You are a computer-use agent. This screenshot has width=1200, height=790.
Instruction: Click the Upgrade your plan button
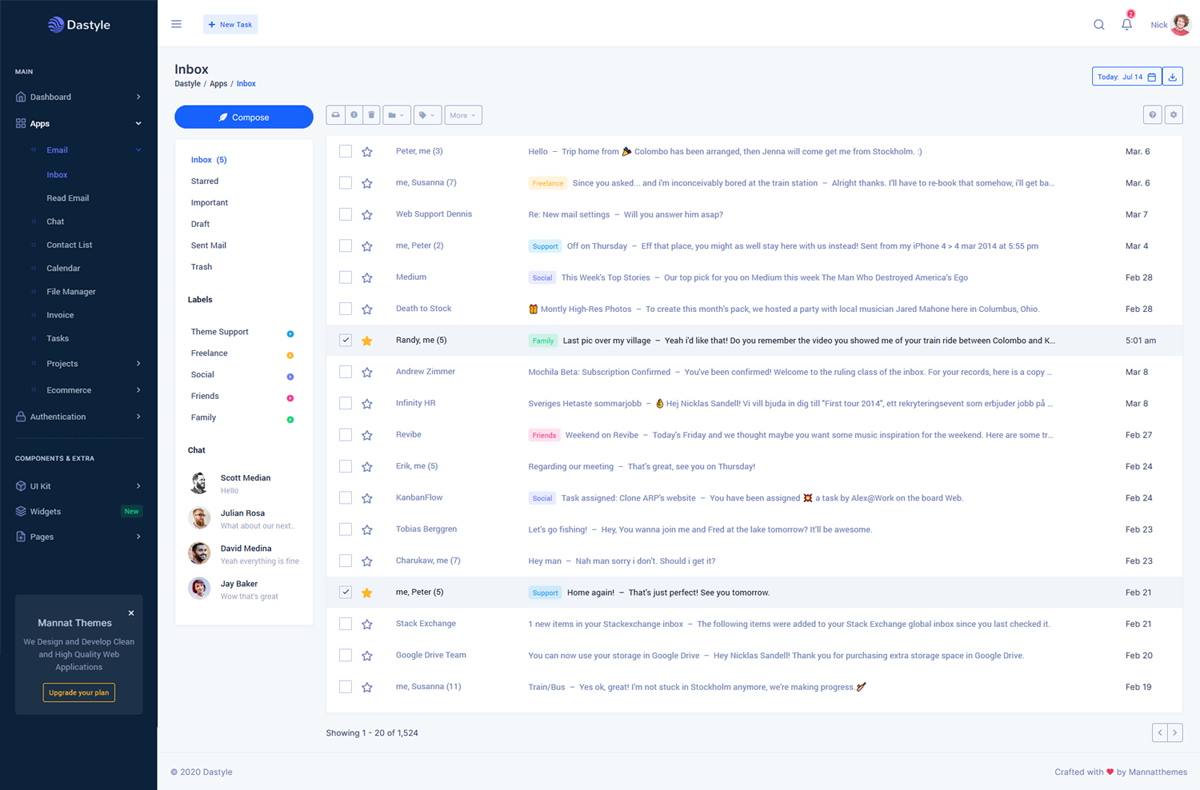pos(79,692)
